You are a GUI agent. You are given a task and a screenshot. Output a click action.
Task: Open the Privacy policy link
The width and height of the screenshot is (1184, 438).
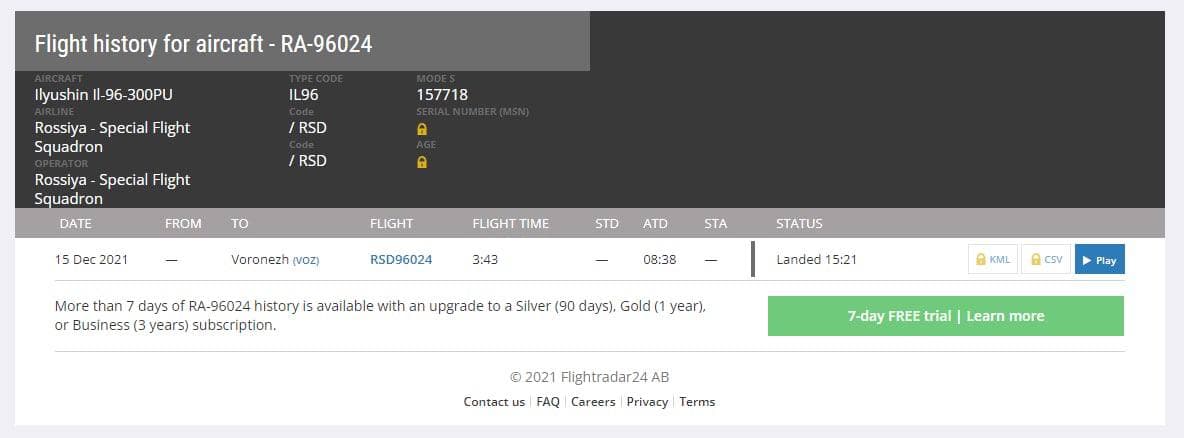[x=647, y=402]
